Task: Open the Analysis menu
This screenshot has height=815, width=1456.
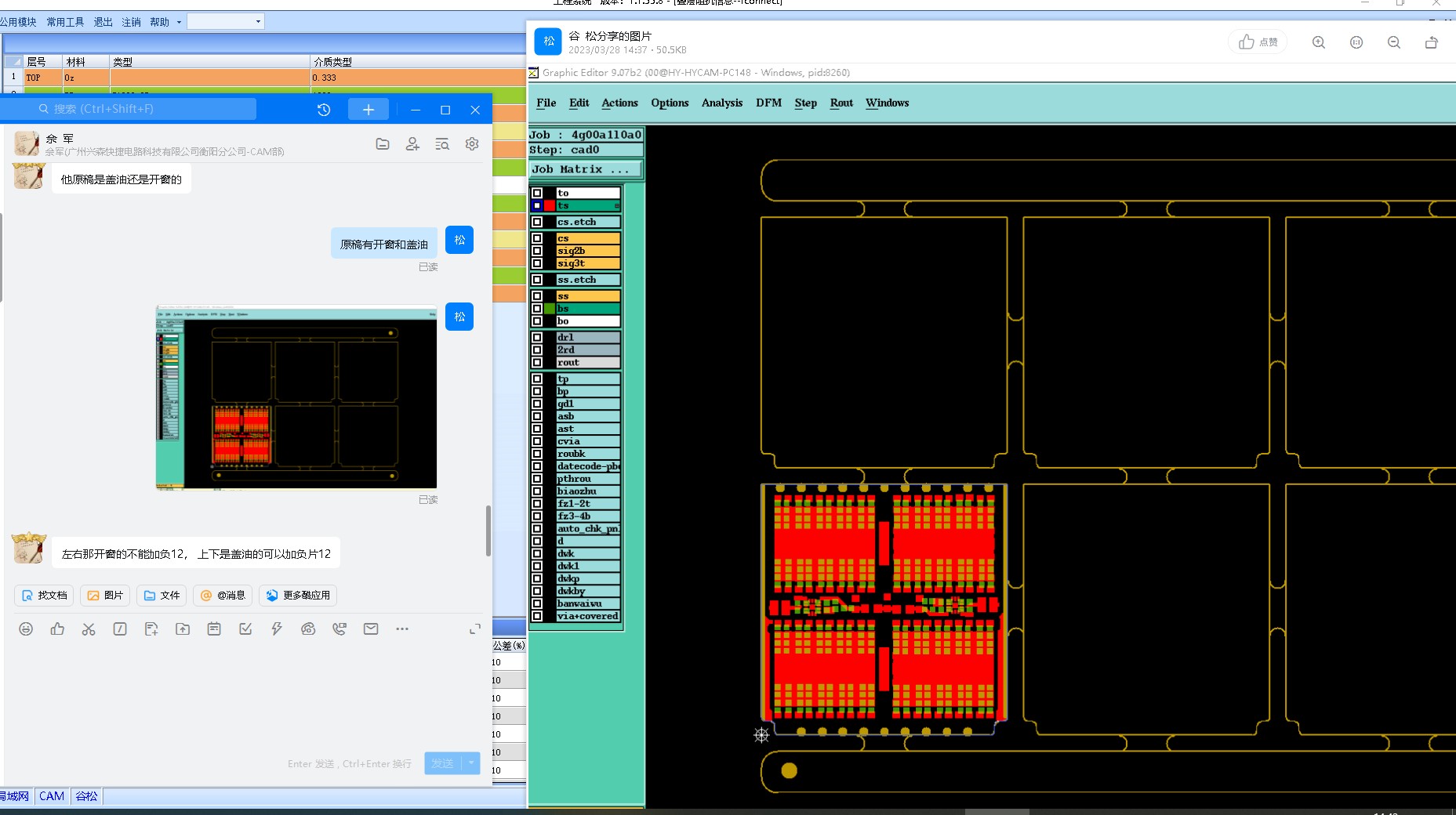Action: pos(721,103)
